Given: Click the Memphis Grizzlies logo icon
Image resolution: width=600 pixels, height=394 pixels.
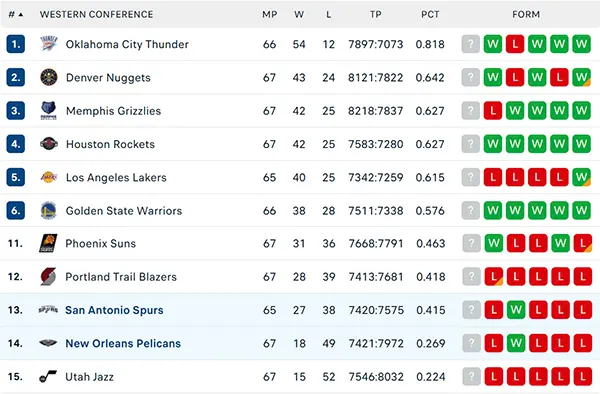Looking at the screenshot, I should tap(49, 111).
